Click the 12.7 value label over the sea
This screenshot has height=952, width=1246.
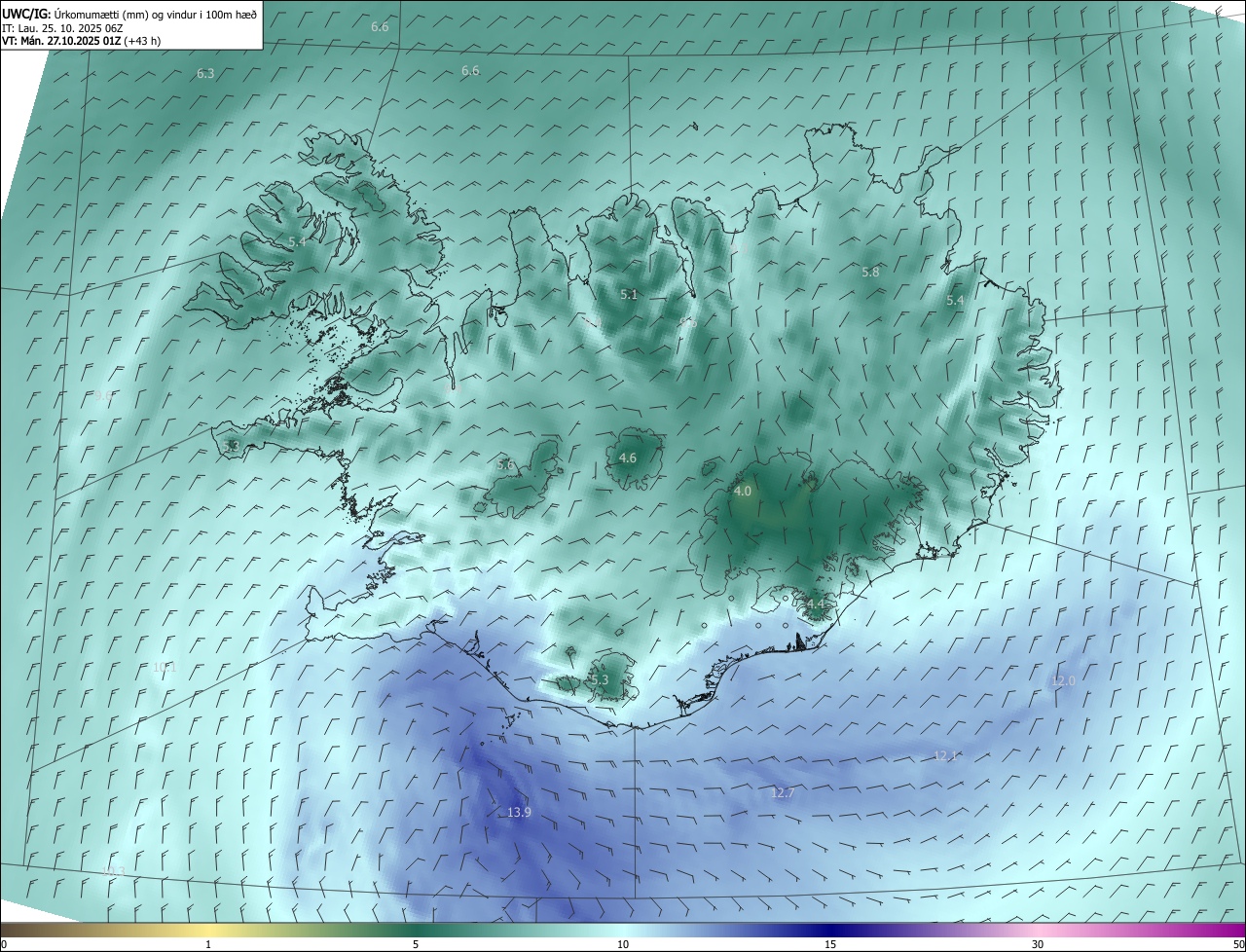coord(783,793)
